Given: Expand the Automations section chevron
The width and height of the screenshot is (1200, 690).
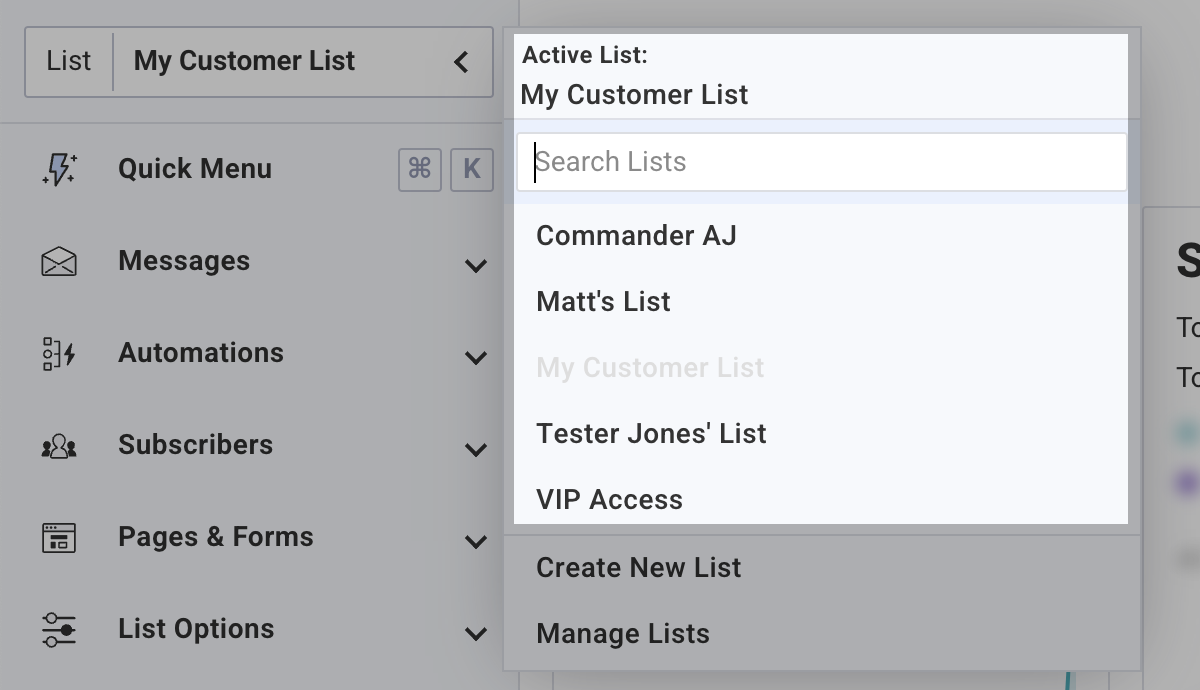Looking at the screenshot, I should click(x=476, y=357).
